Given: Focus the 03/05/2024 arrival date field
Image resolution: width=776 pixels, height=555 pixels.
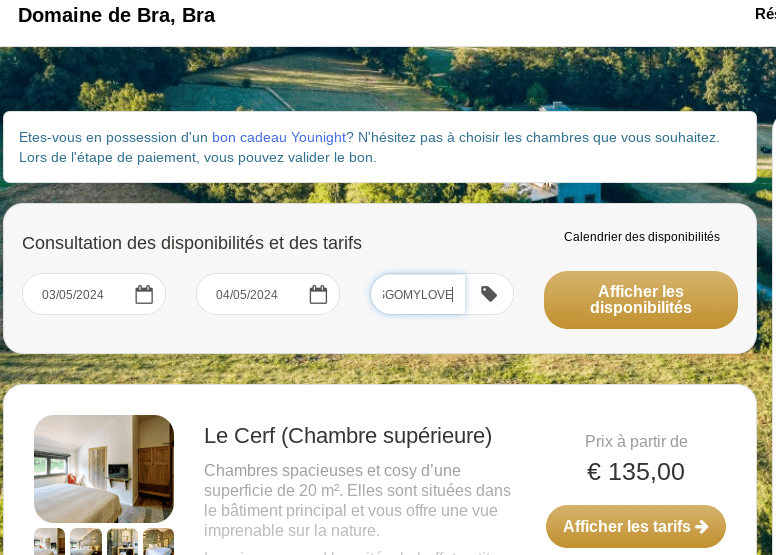Looking at the screenshot, I should point(80,294).
